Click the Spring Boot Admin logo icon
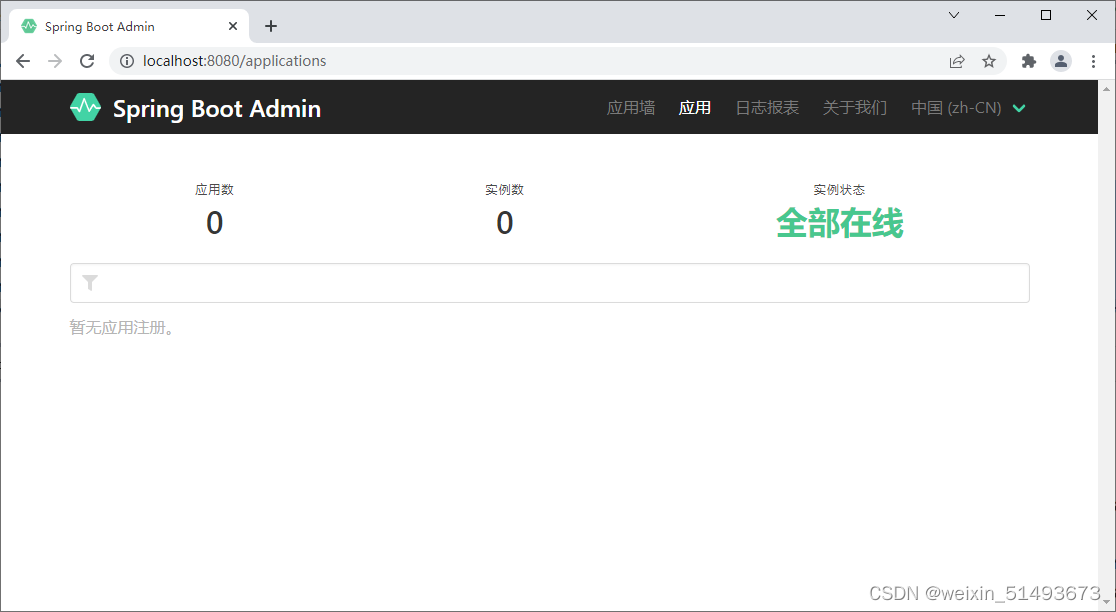Image resolution: width=1116 pixels, height=612 pixels. tap(86, 107)
